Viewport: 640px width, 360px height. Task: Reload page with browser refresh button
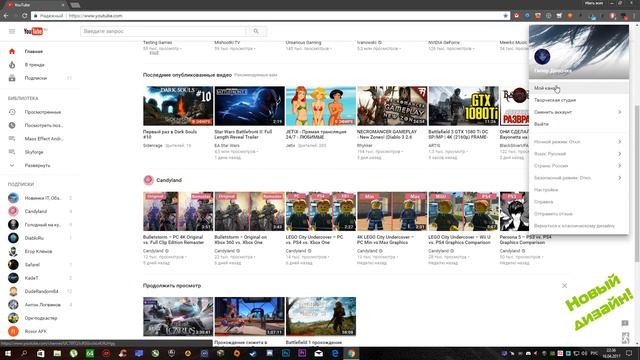[24, 16]
